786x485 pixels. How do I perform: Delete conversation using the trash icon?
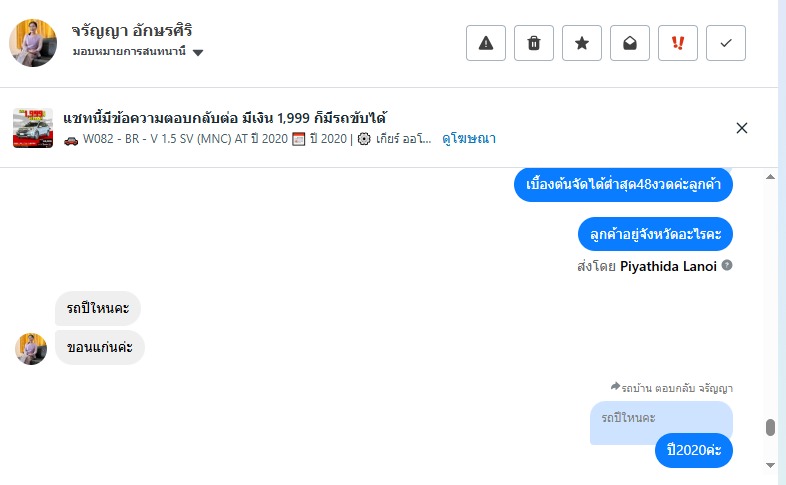(x=534, y=43)
